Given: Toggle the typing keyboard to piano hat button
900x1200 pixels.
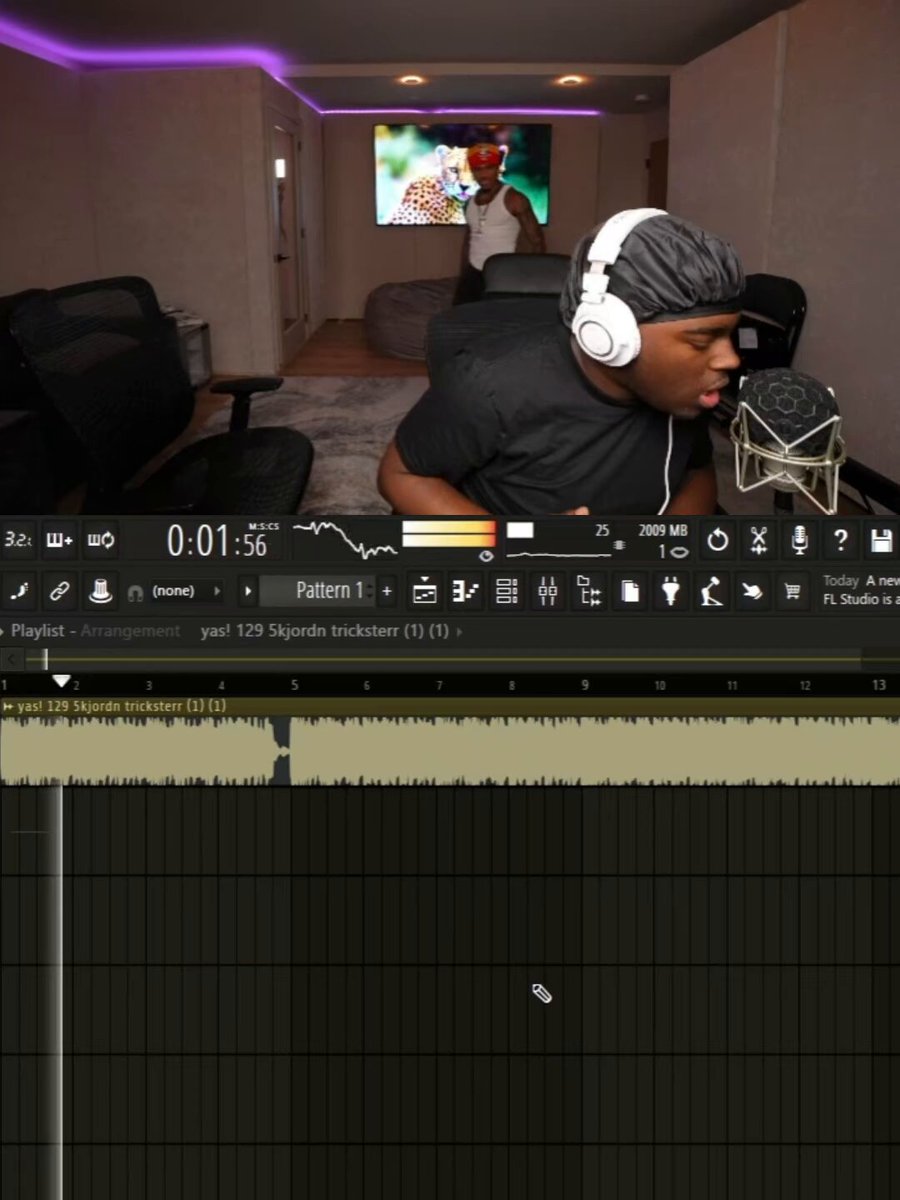Looking at the screenshot, I should click(x=100, y=591).
